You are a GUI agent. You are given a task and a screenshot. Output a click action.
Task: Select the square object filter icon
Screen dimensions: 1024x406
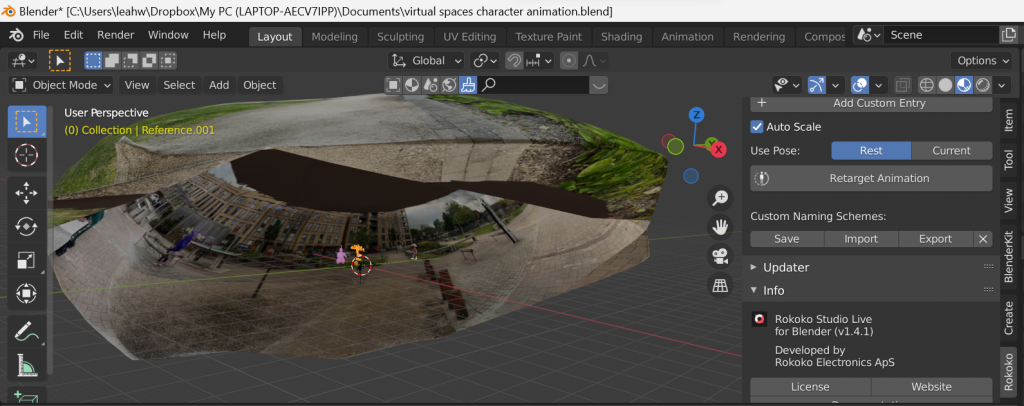point(392,85)
